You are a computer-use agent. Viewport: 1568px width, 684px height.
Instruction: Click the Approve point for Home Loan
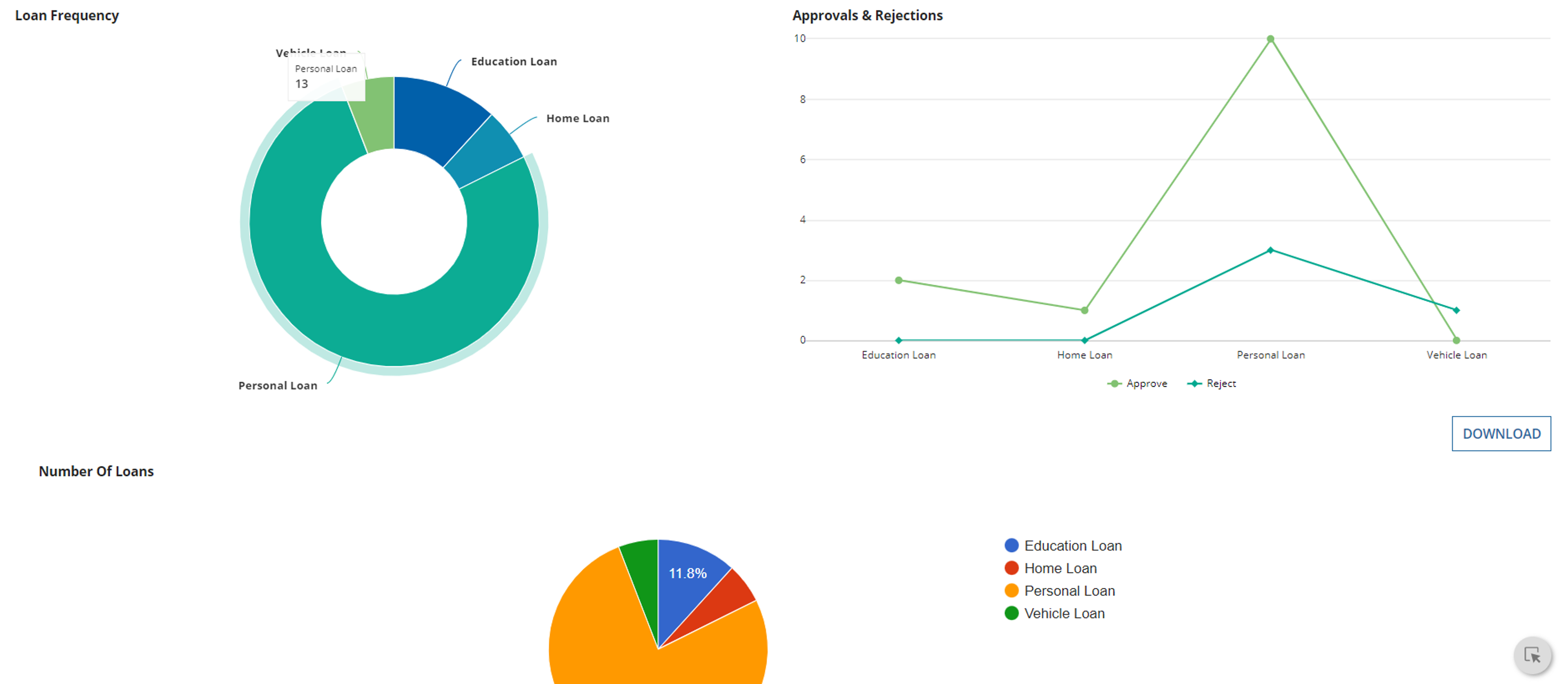coord(1084,310)
